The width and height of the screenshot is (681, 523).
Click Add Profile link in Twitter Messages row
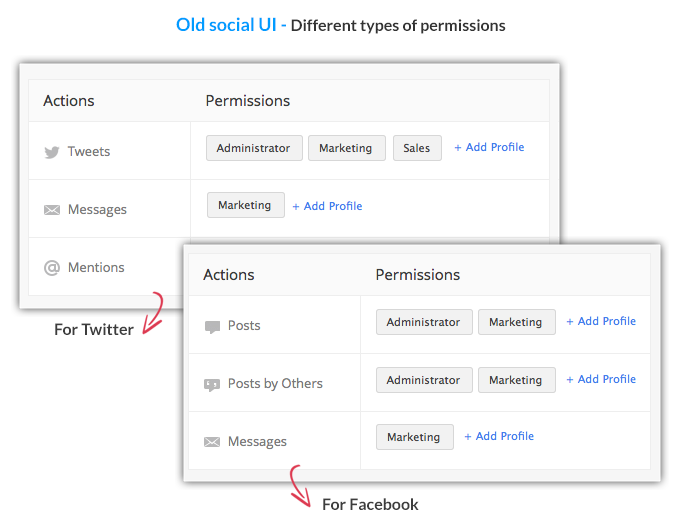[x=327, y=206]
